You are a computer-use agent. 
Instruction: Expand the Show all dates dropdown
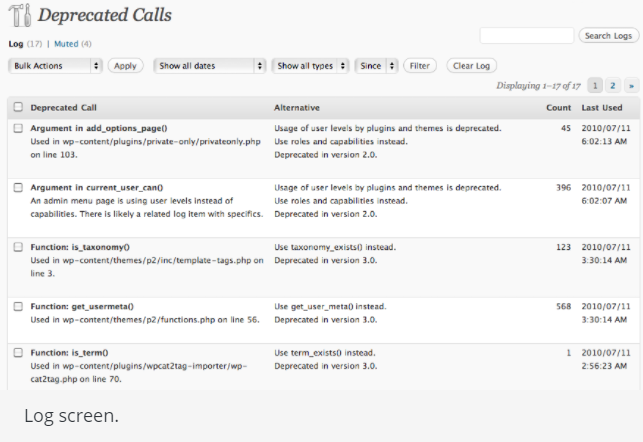point(209,65)
